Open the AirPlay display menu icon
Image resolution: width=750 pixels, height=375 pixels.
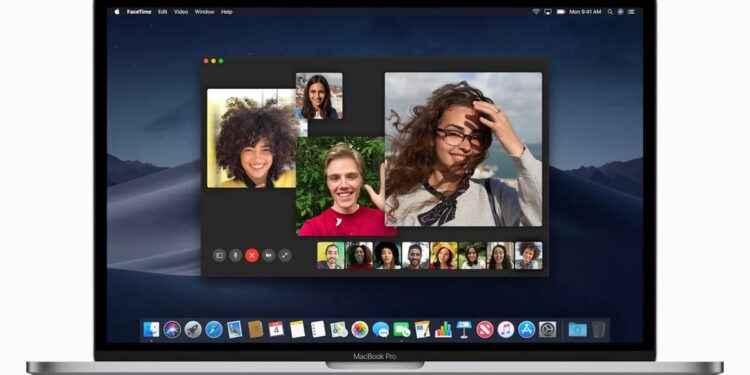tap(548, 12)
